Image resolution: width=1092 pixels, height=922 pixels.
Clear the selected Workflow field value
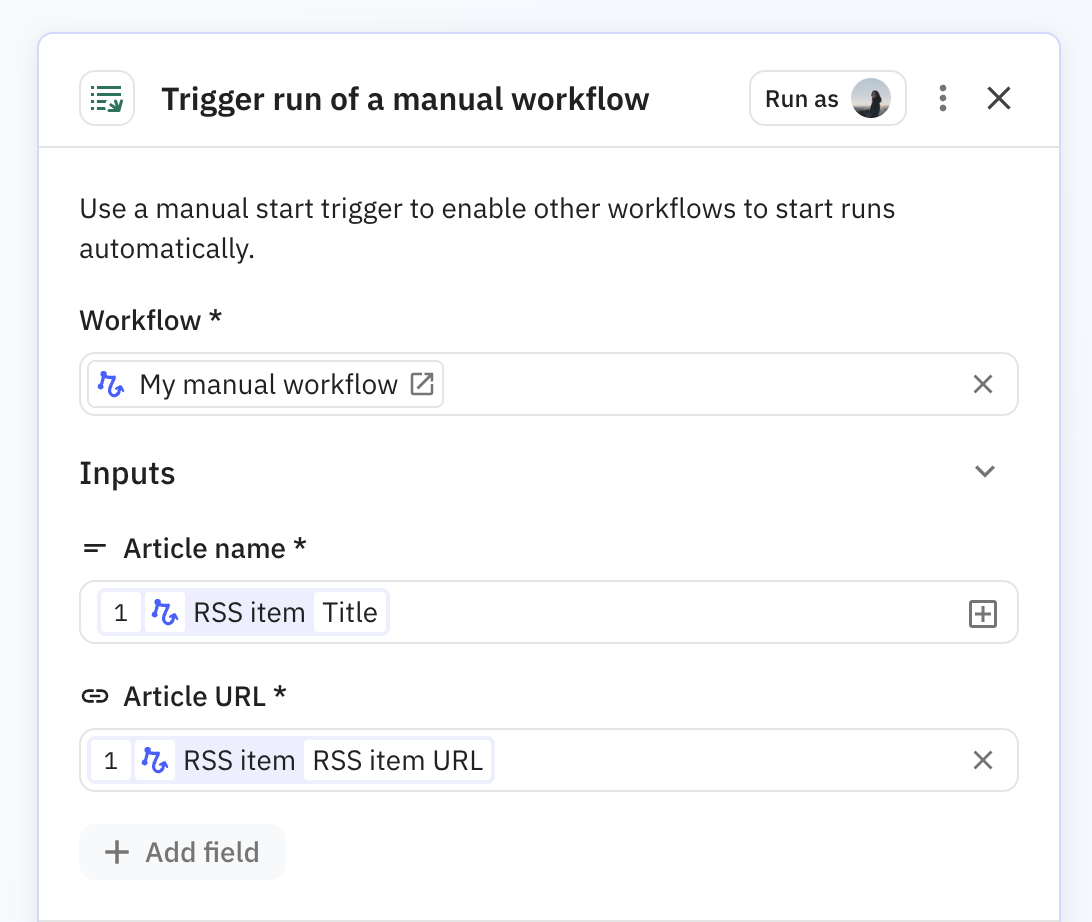pos(983,385)
